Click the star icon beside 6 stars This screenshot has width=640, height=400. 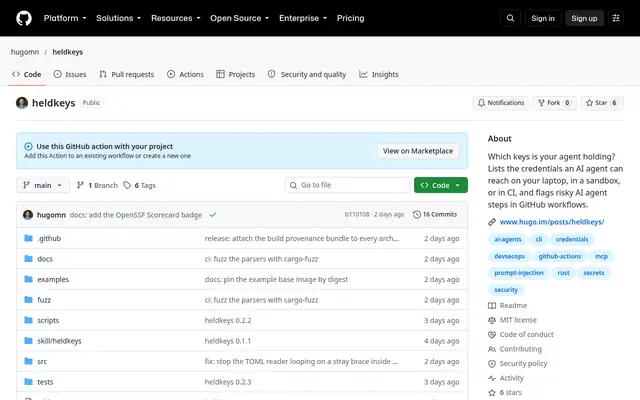[492, 393]
